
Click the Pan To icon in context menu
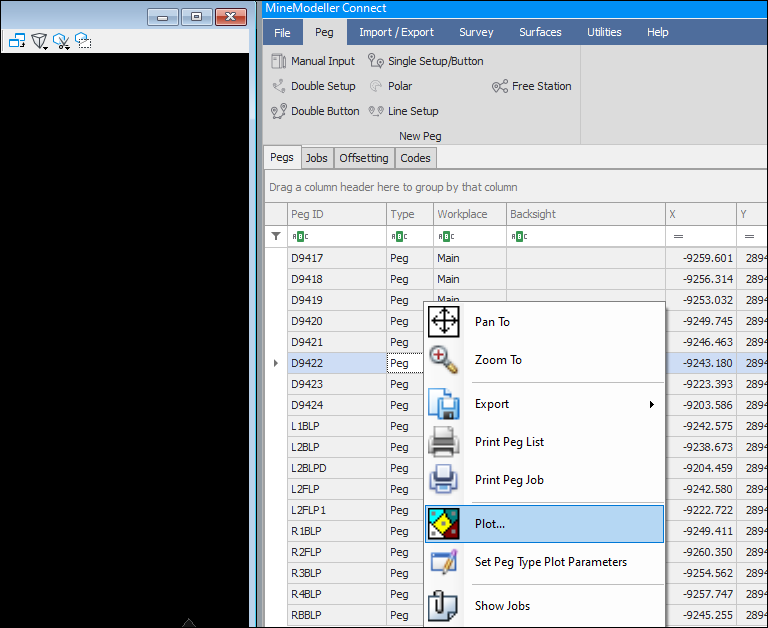443,322
